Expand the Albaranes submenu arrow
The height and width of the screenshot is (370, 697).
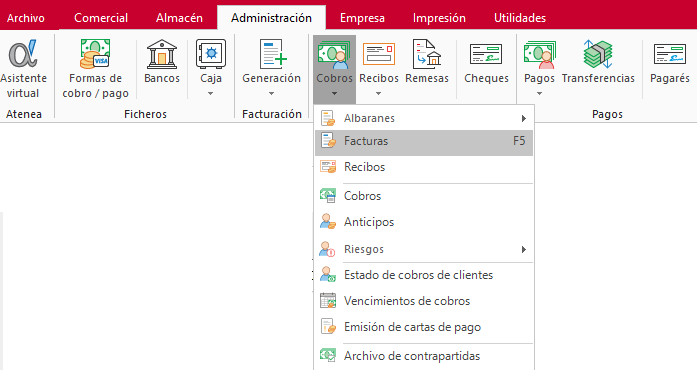click(x=524, y=118)
